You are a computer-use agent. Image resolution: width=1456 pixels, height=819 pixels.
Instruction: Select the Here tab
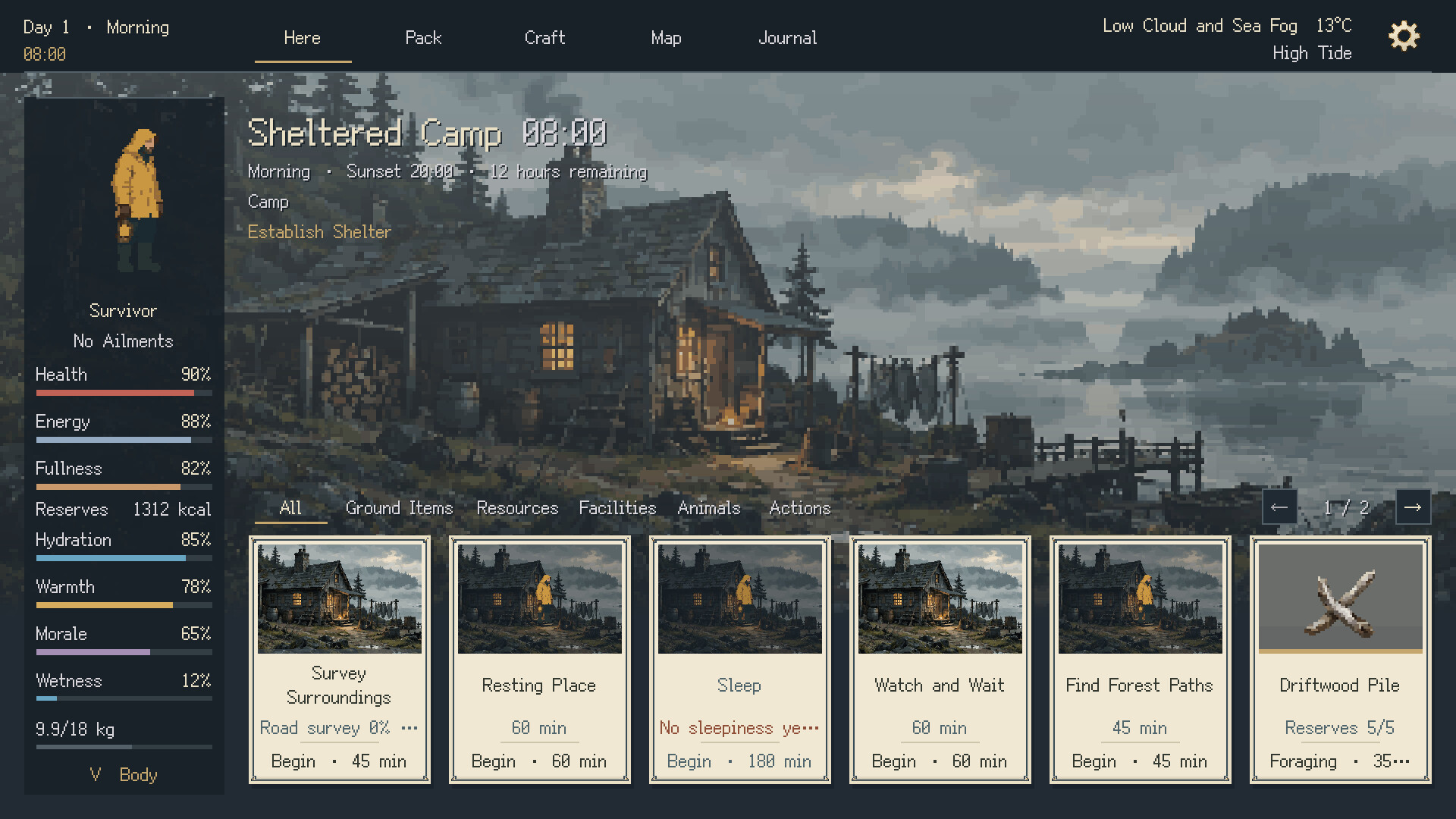click(303, 38)
